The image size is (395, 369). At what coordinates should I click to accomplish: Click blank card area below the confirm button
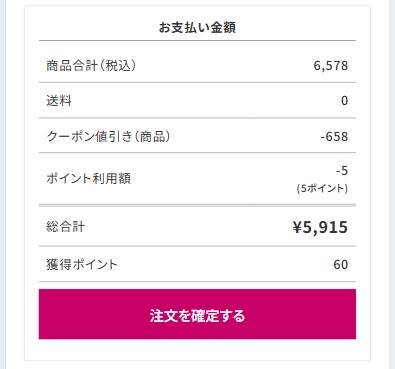tap(197, 350)
